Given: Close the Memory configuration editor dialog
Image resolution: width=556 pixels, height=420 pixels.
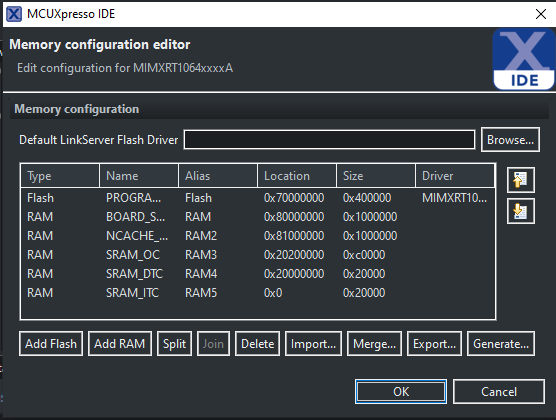Looking at the screenshot, I should [540, 14].
